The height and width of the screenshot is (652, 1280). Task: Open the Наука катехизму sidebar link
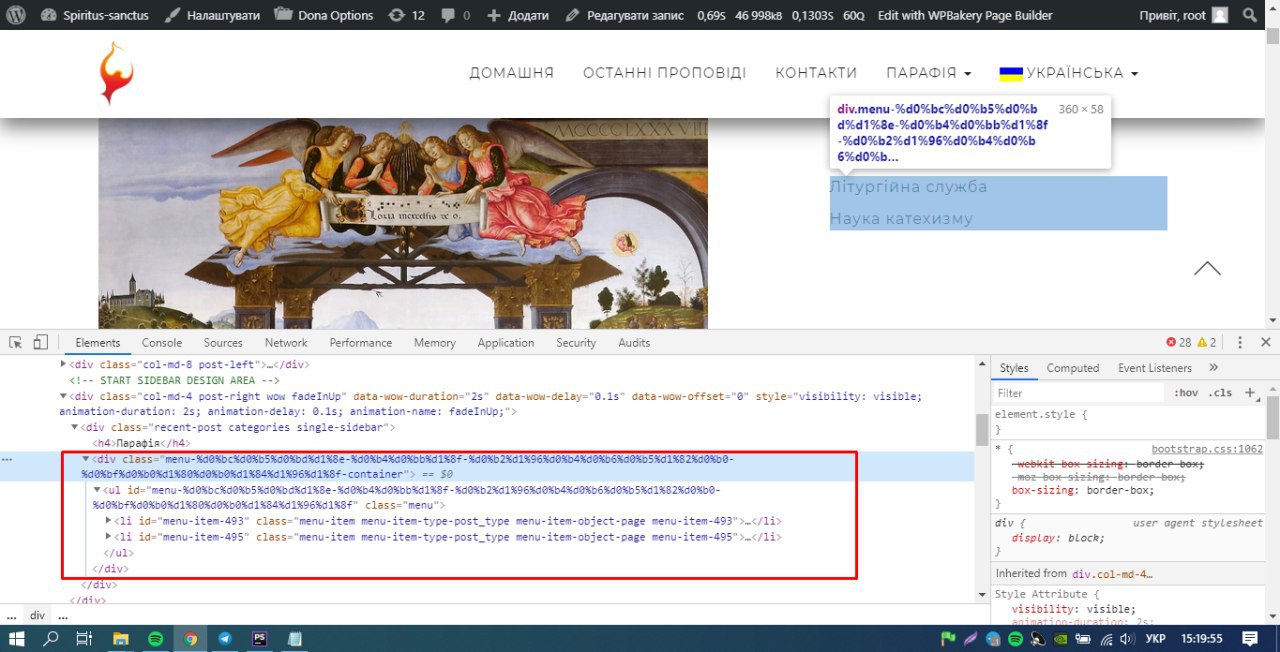click(901, 218)
